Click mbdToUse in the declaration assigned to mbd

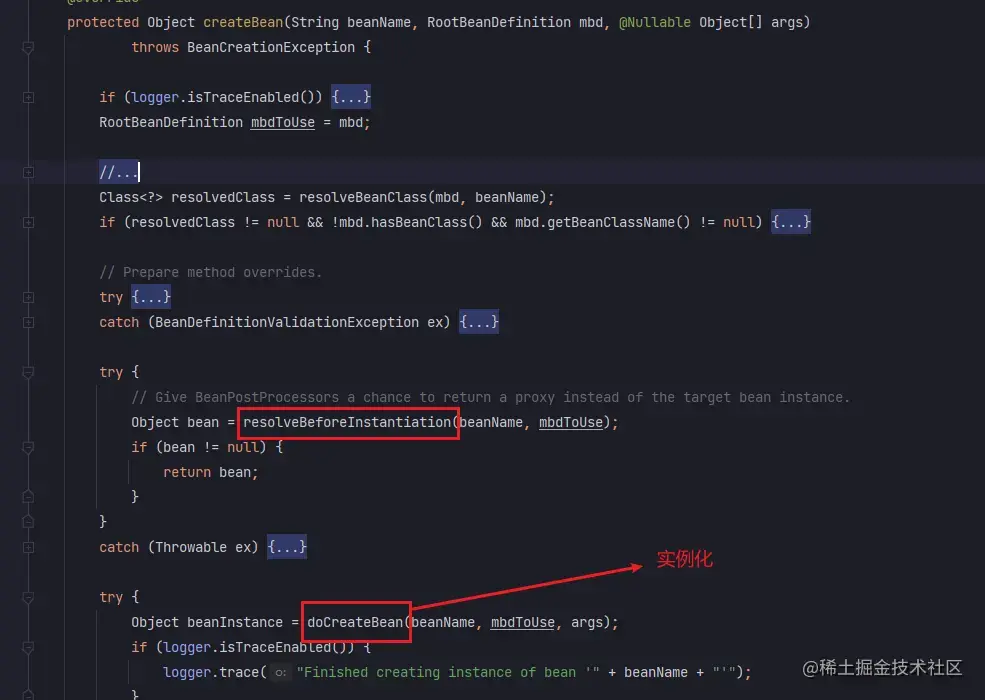[x=283, y=123]
